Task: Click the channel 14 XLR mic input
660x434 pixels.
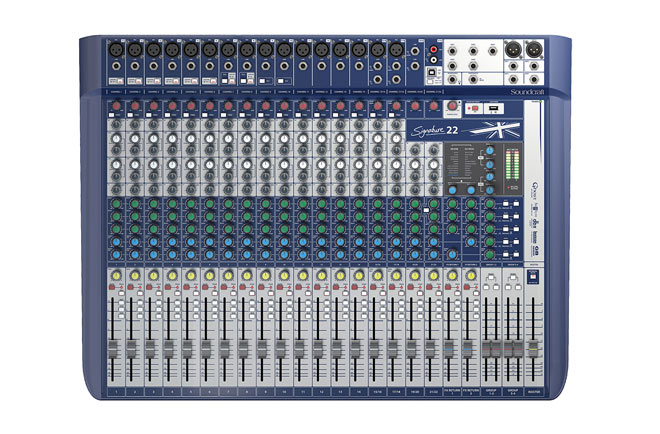Action: click(359, 50)
